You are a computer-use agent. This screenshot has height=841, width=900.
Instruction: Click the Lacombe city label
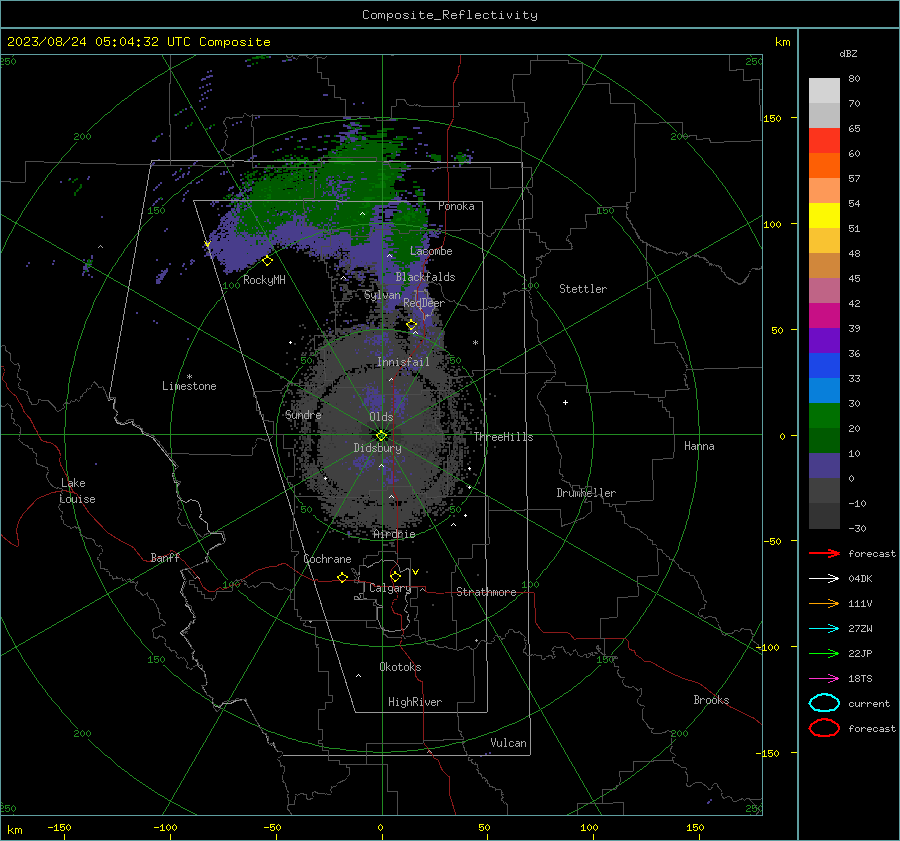click(x=431, y=251)
